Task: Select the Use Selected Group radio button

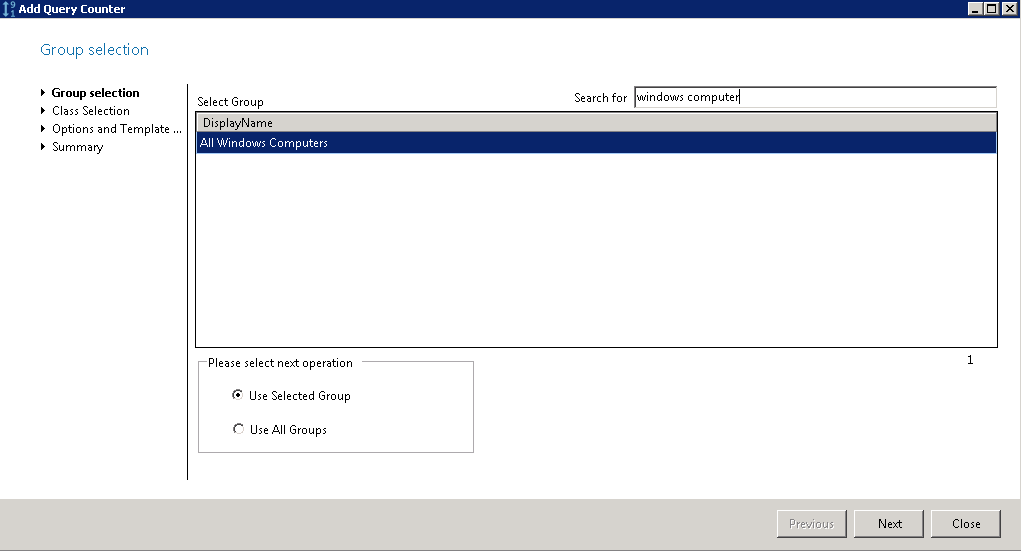Action: pyautogui.click(x=238, y=395)
